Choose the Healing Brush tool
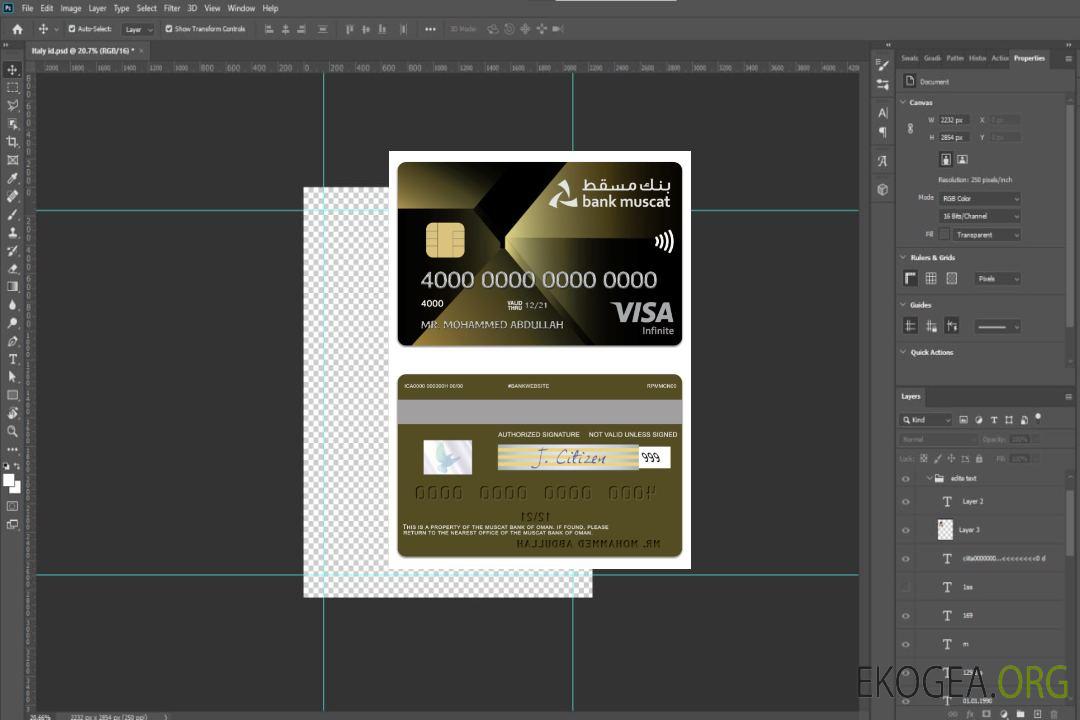Viewport: 1080px width, 720px height. (12, 196)
